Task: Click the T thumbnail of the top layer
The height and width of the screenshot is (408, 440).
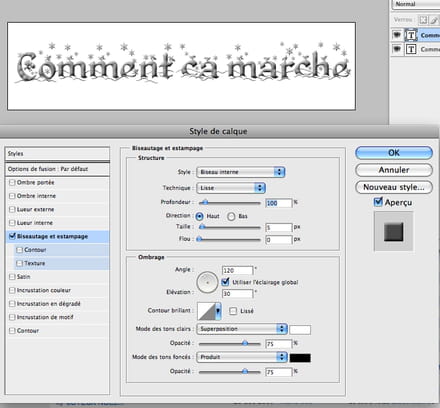Action: 411,35
